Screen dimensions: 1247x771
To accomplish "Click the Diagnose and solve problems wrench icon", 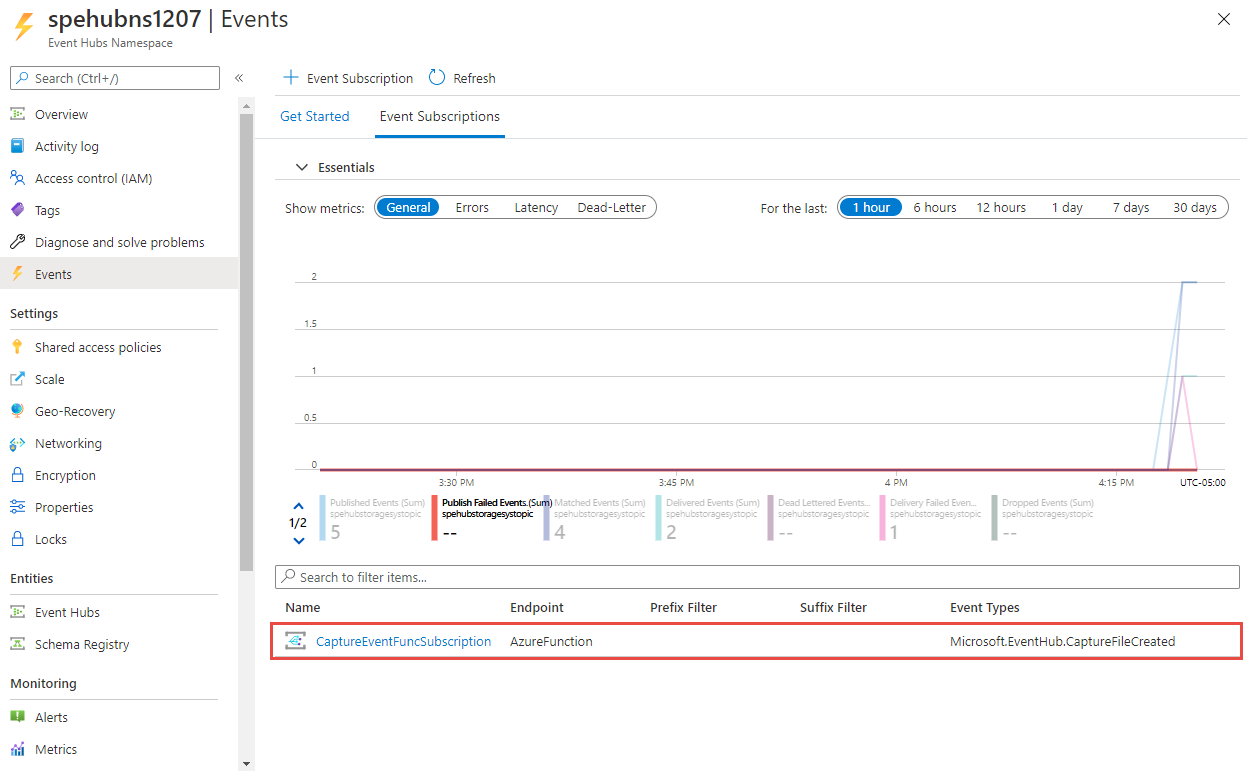I will (17, 242).
